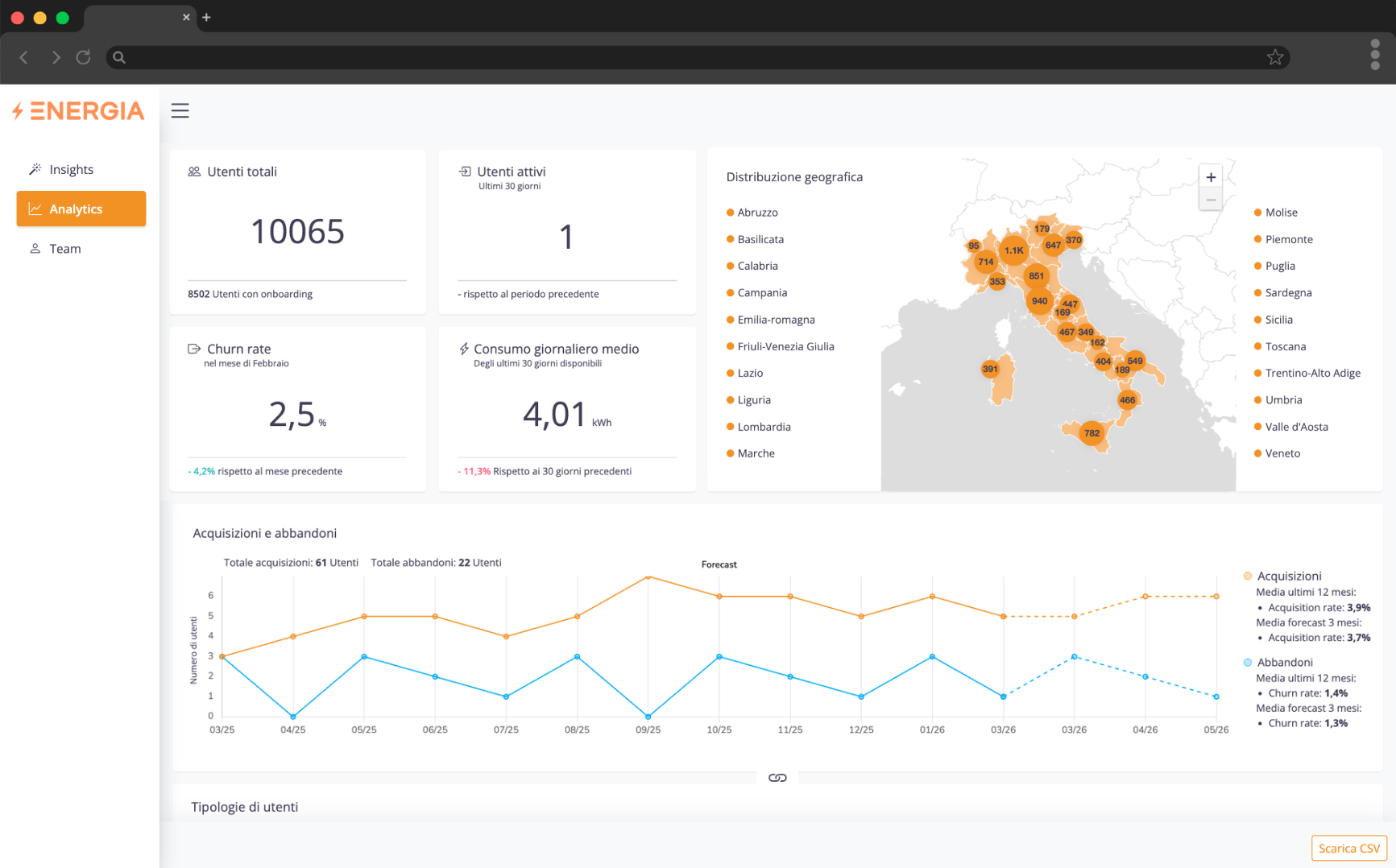Click the ENERGIA logo
The image size is (1396, 868).
pyautogui.click(x=79, y=111)
